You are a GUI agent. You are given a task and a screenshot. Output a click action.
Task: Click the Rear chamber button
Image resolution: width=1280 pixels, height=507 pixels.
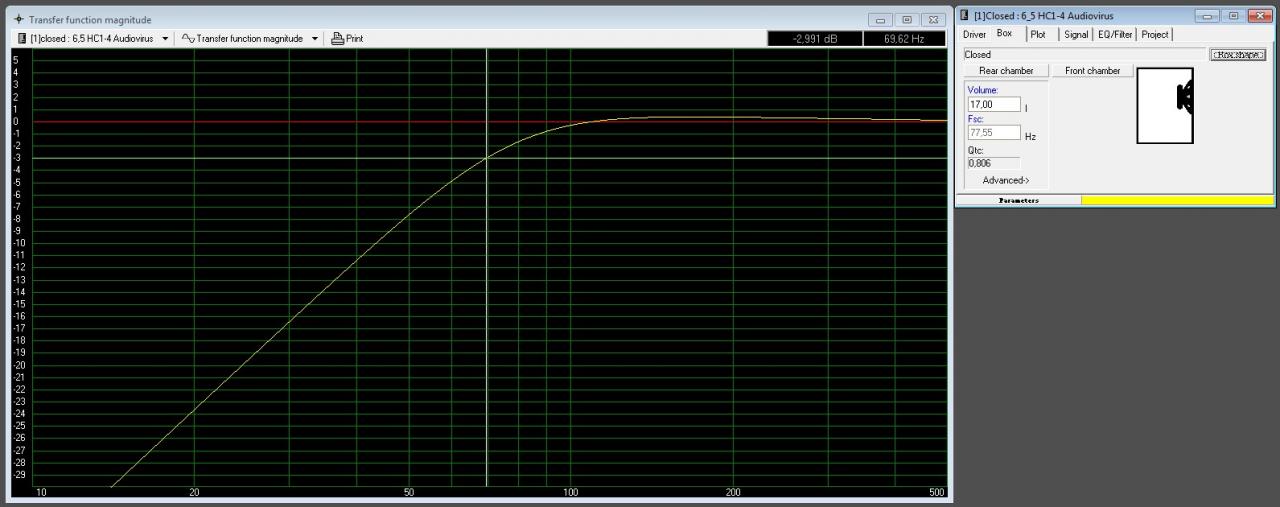click(x=1006, y=71)
